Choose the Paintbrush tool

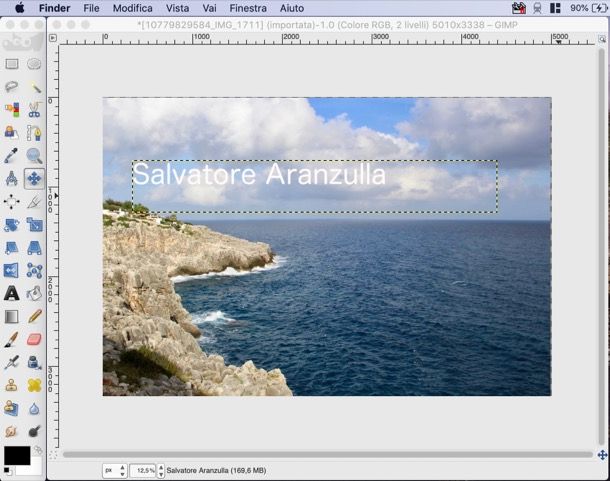click(x=12, y=339)
